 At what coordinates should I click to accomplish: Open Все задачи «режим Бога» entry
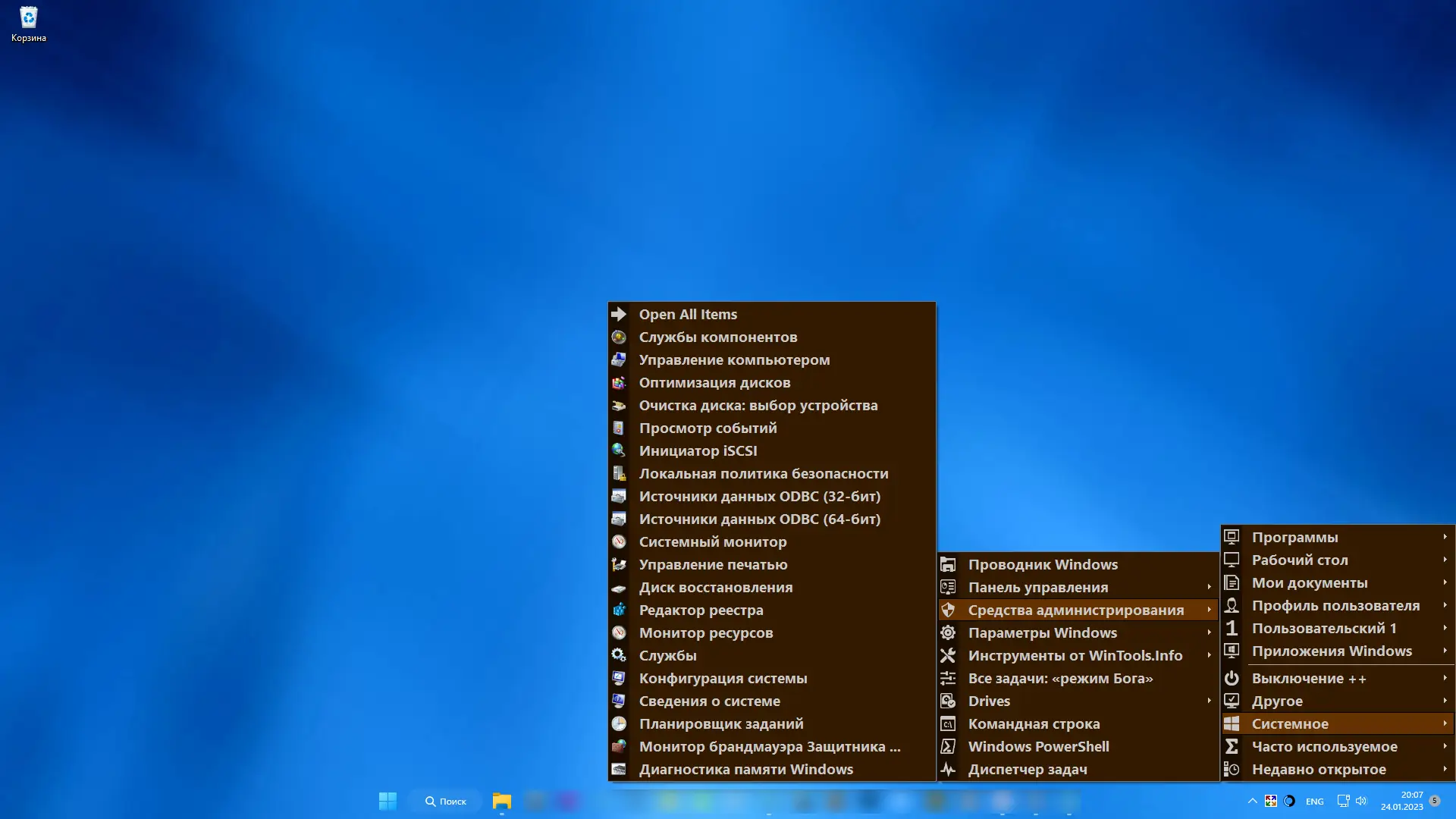tap(1059, 678)
